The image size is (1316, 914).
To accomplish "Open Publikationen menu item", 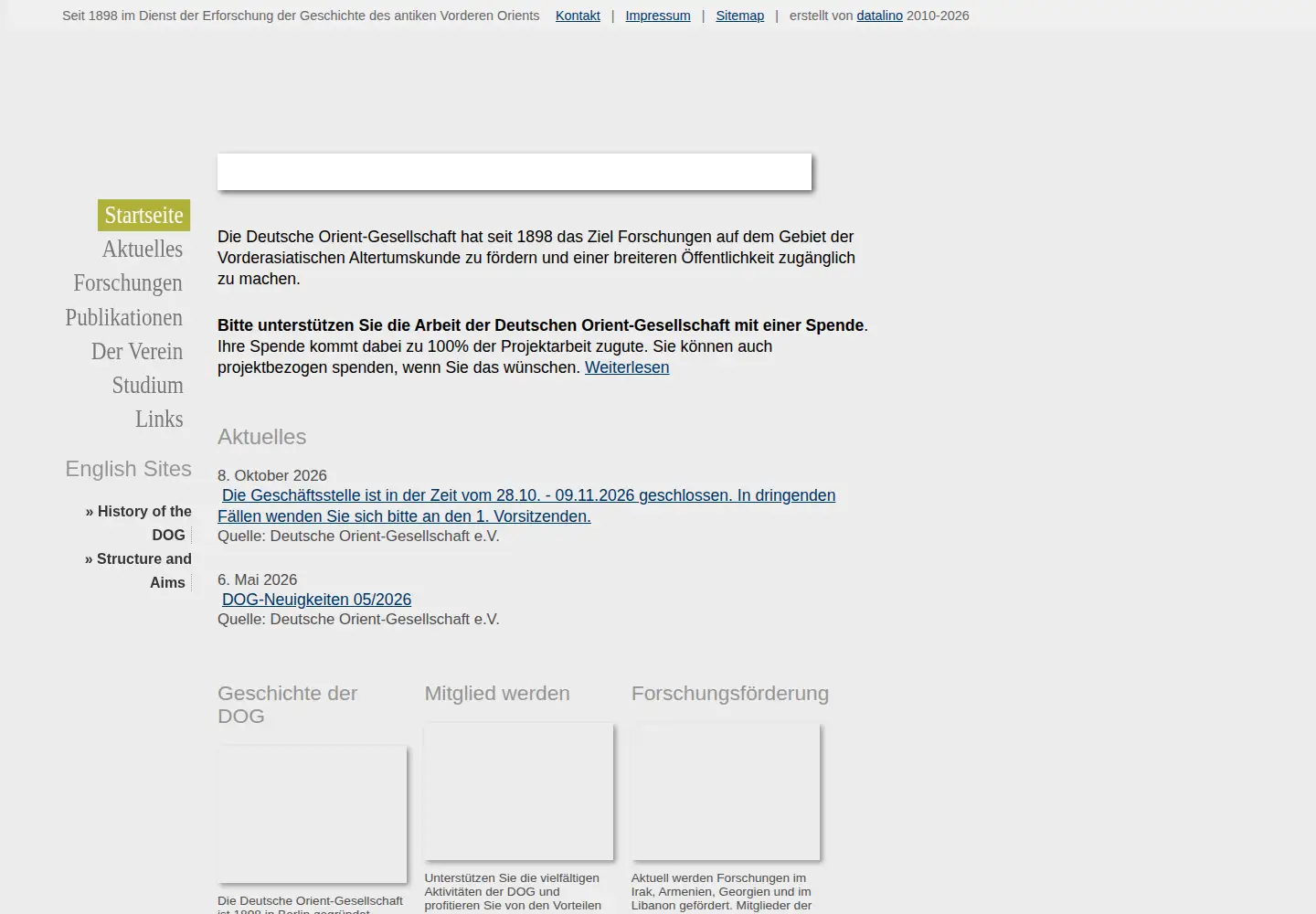I will (124, 317).
